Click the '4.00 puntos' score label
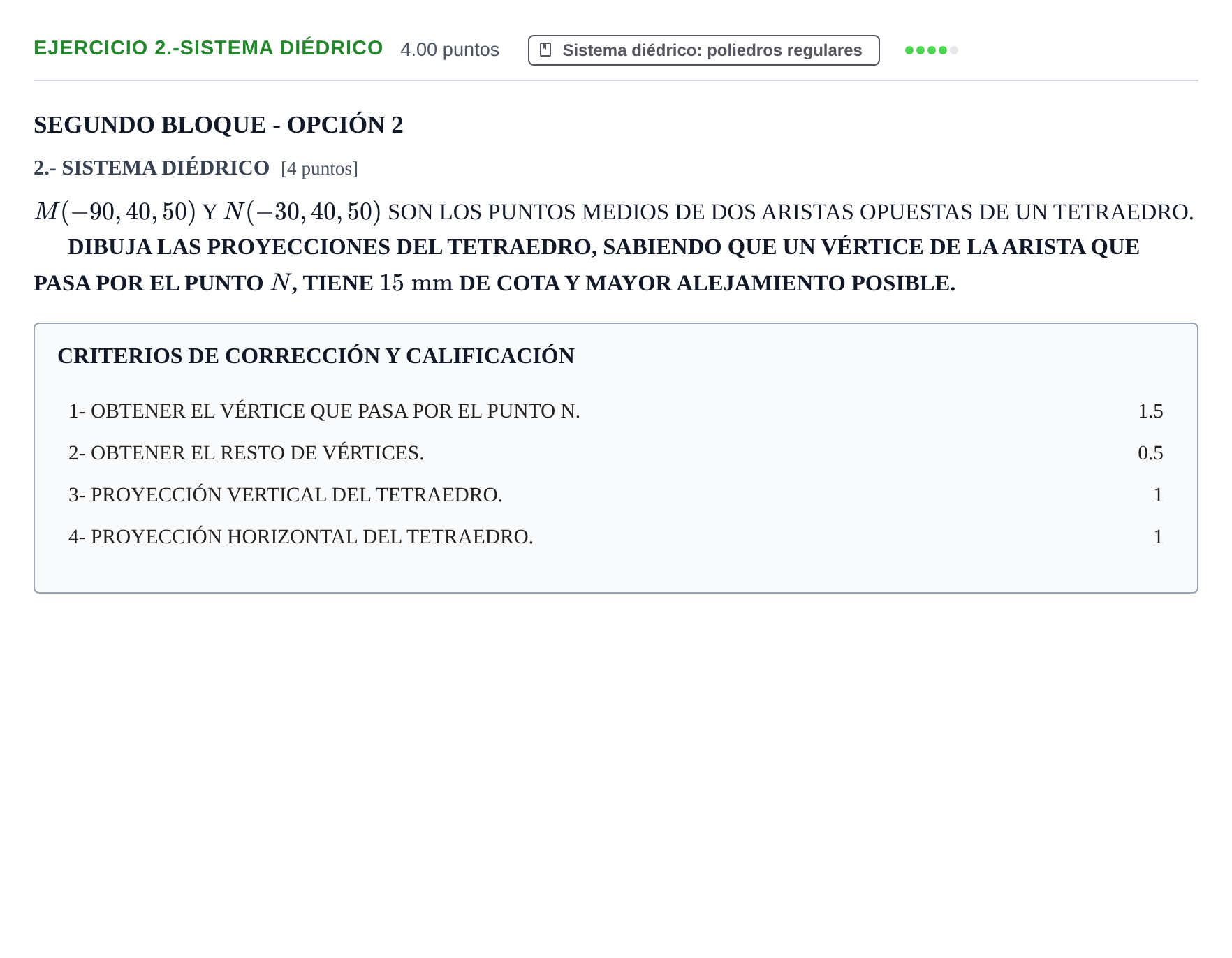The width and height of the screenshot is (1232, 958). [450, 50]
